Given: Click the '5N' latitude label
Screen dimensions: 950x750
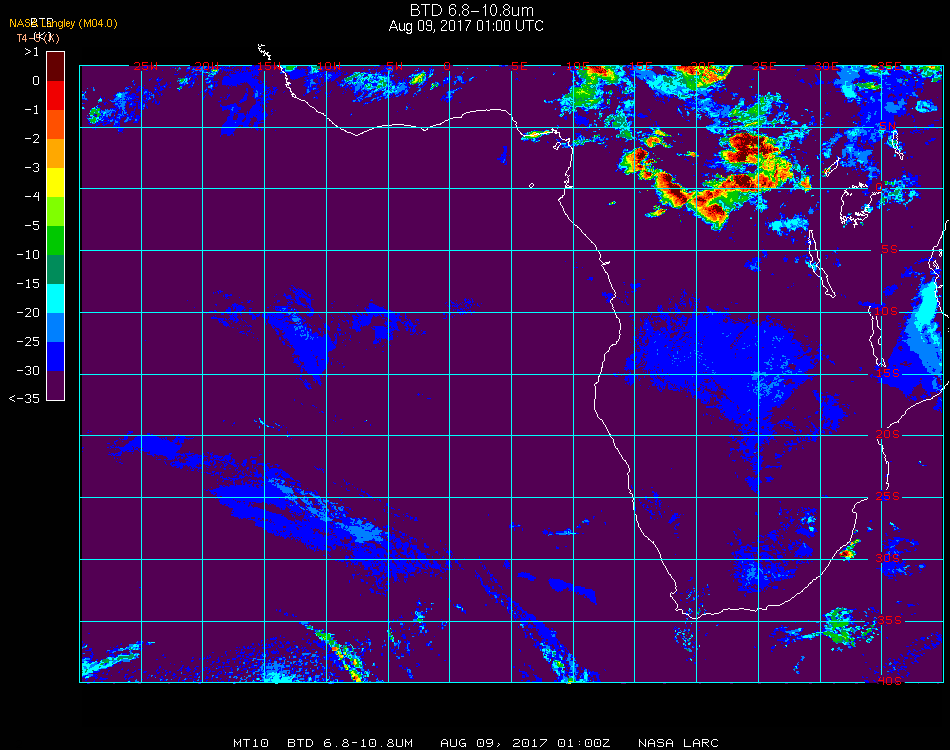Looking at the screenshot, I should [888, 126].
